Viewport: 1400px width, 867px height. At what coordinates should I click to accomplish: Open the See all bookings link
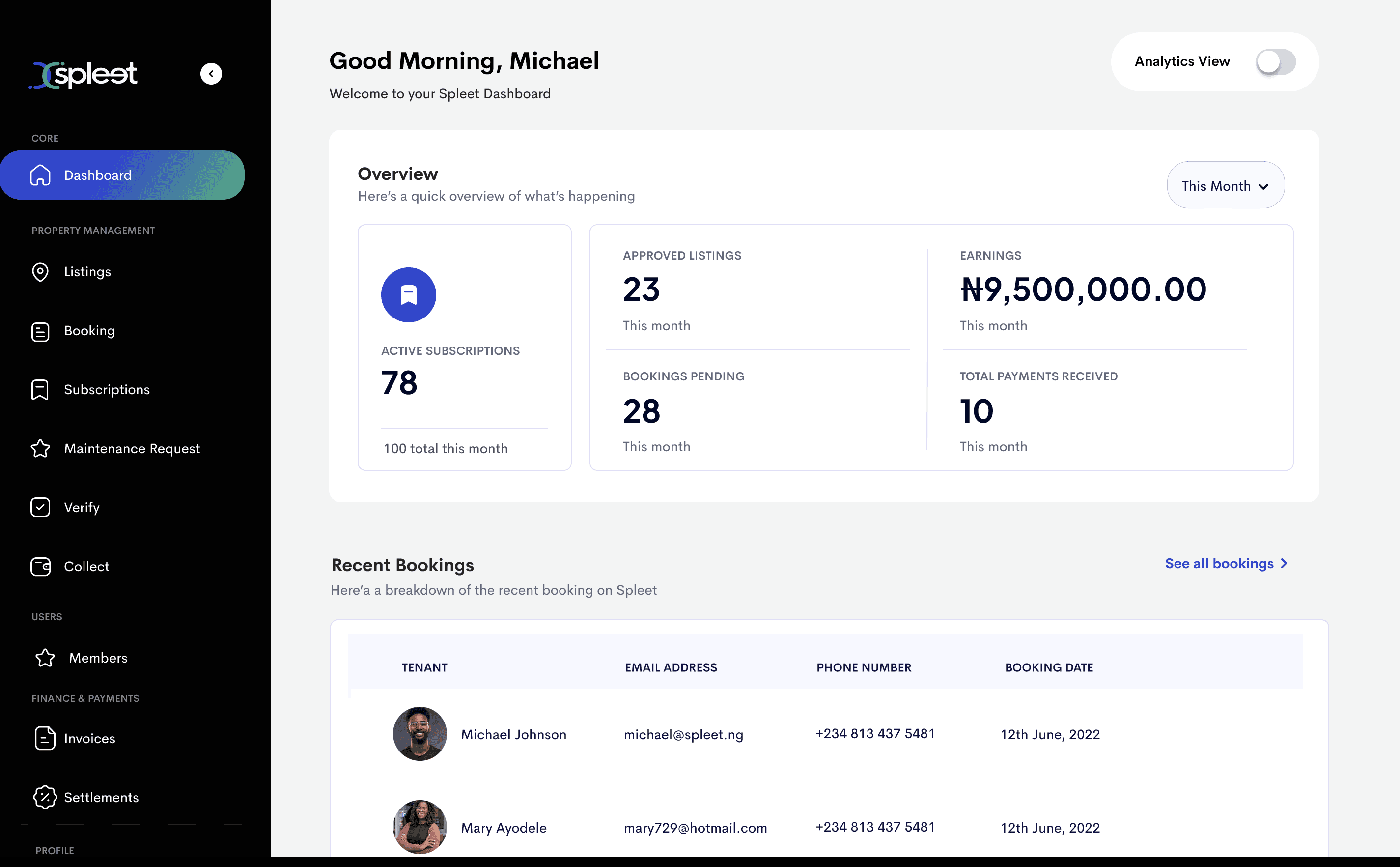1219,564
